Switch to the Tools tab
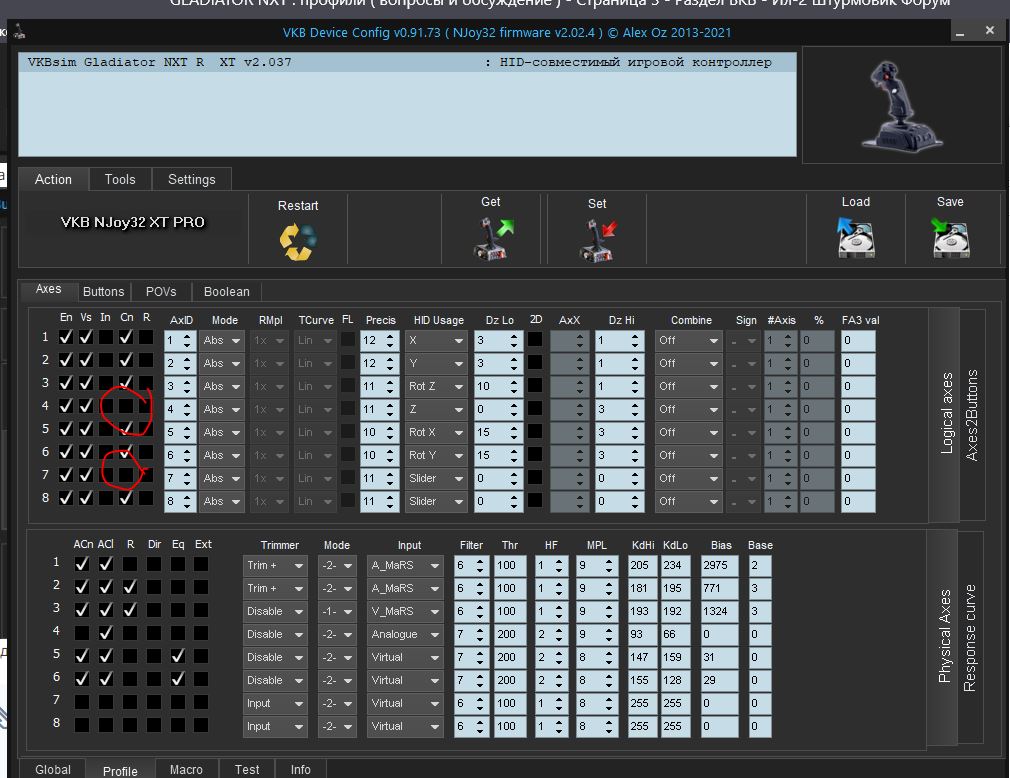 tap(120, 179)
